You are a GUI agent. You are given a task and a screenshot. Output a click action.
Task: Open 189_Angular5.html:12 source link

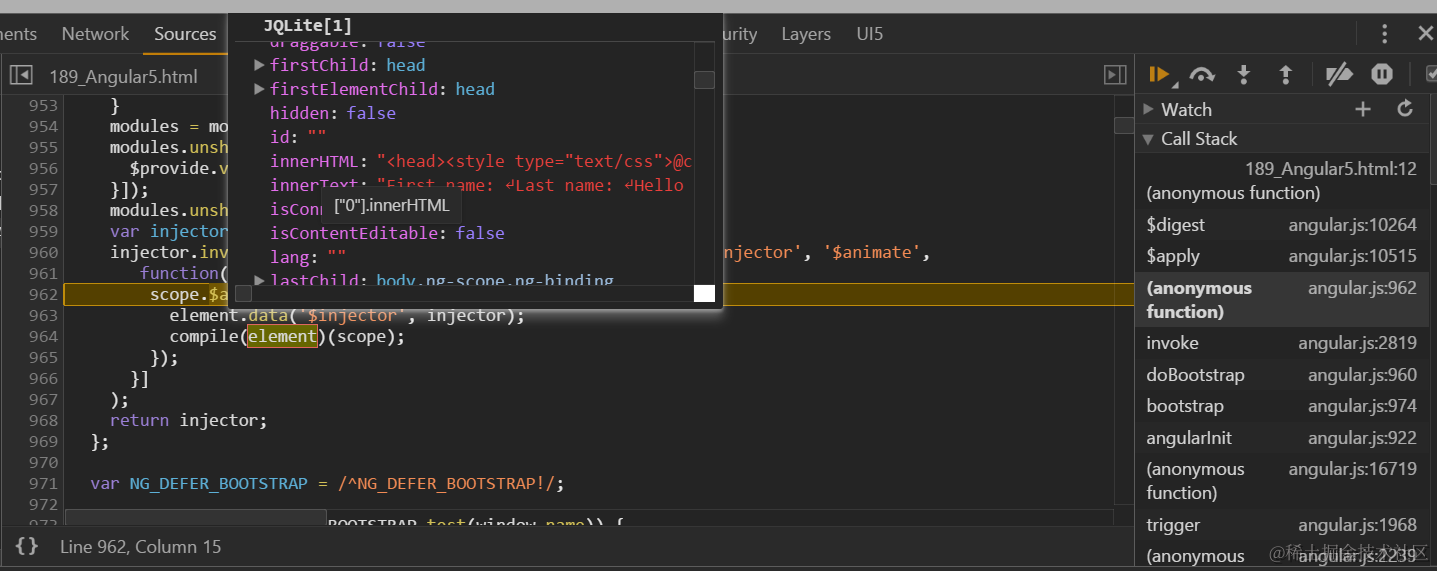click(x=1331, y=169)
